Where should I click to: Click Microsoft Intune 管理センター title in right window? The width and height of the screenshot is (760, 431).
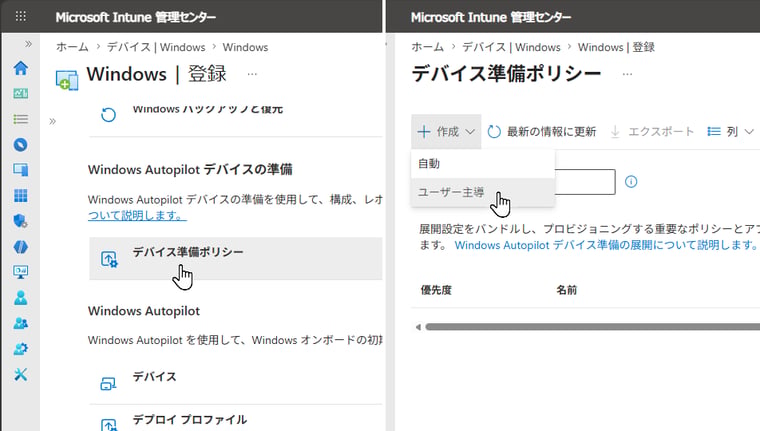[491, 17]
